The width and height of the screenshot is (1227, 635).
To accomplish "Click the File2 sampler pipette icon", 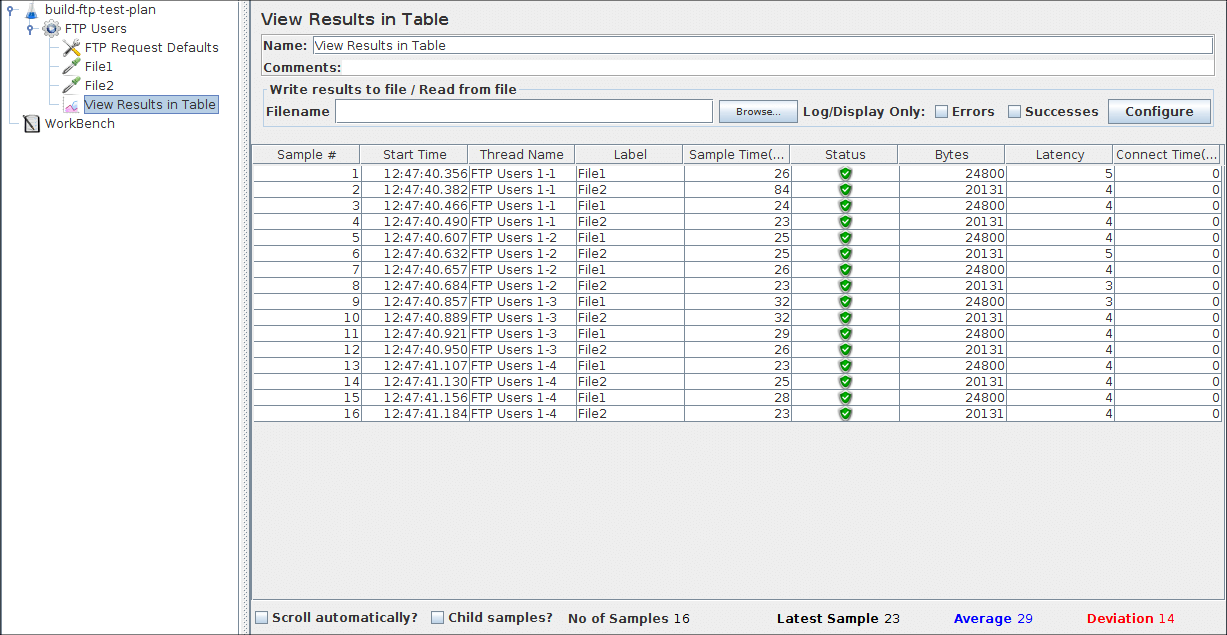I will pos(71,86).
